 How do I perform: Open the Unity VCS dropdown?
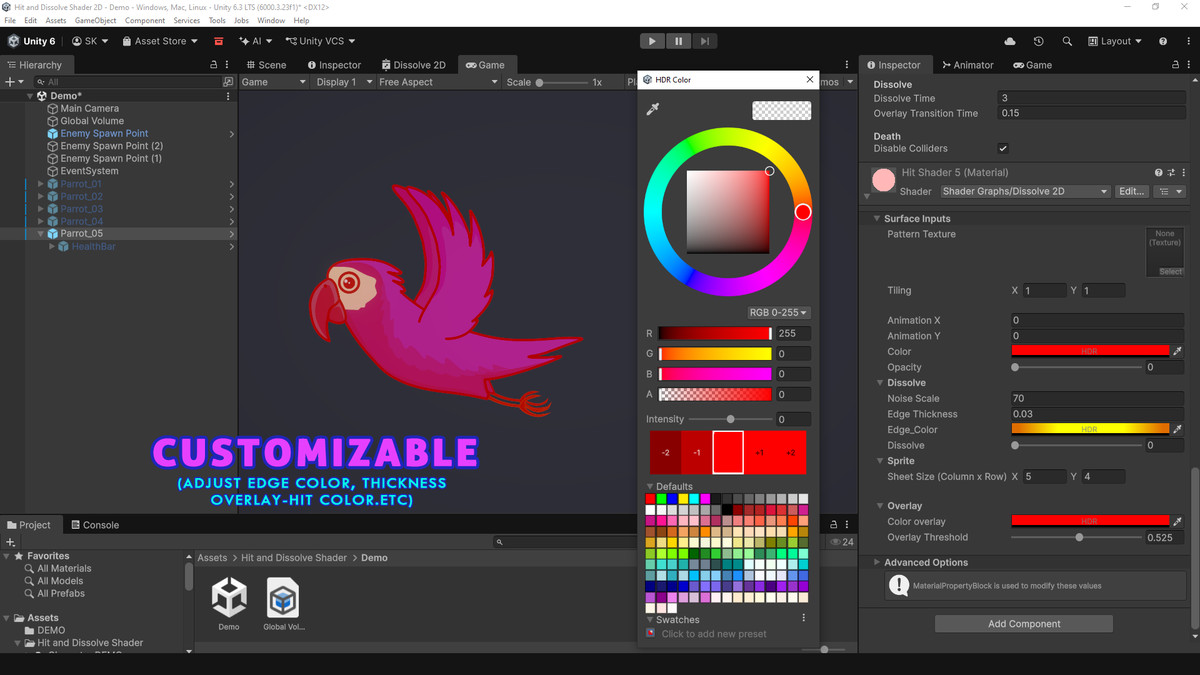[320, 41]
